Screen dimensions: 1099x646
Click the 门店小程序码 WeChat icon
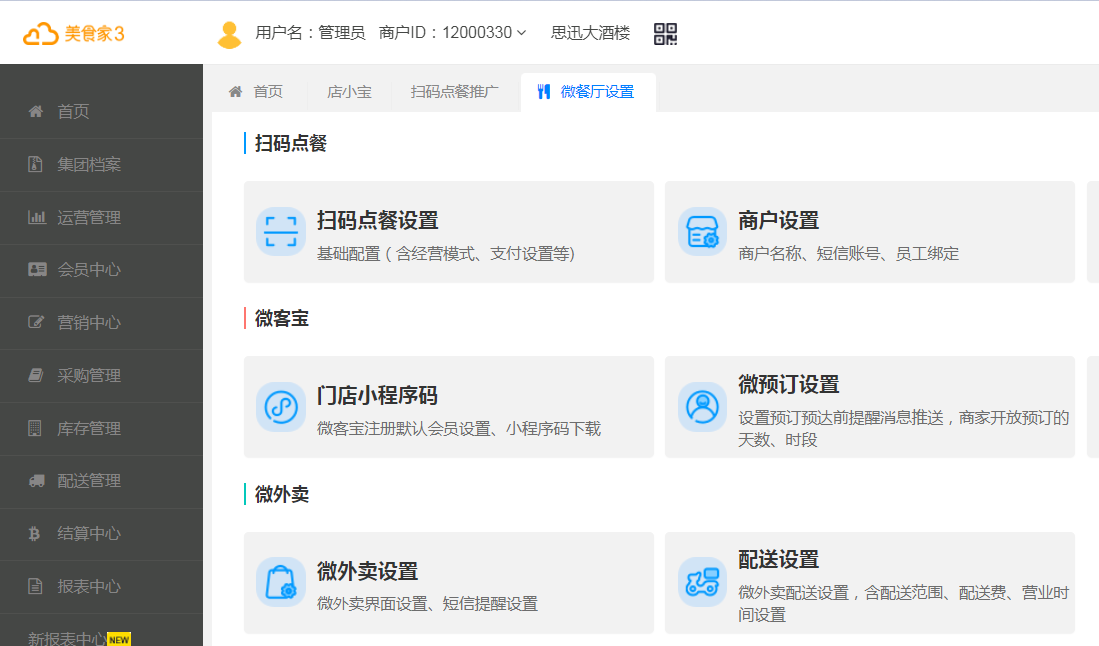[x=280, y=406]
